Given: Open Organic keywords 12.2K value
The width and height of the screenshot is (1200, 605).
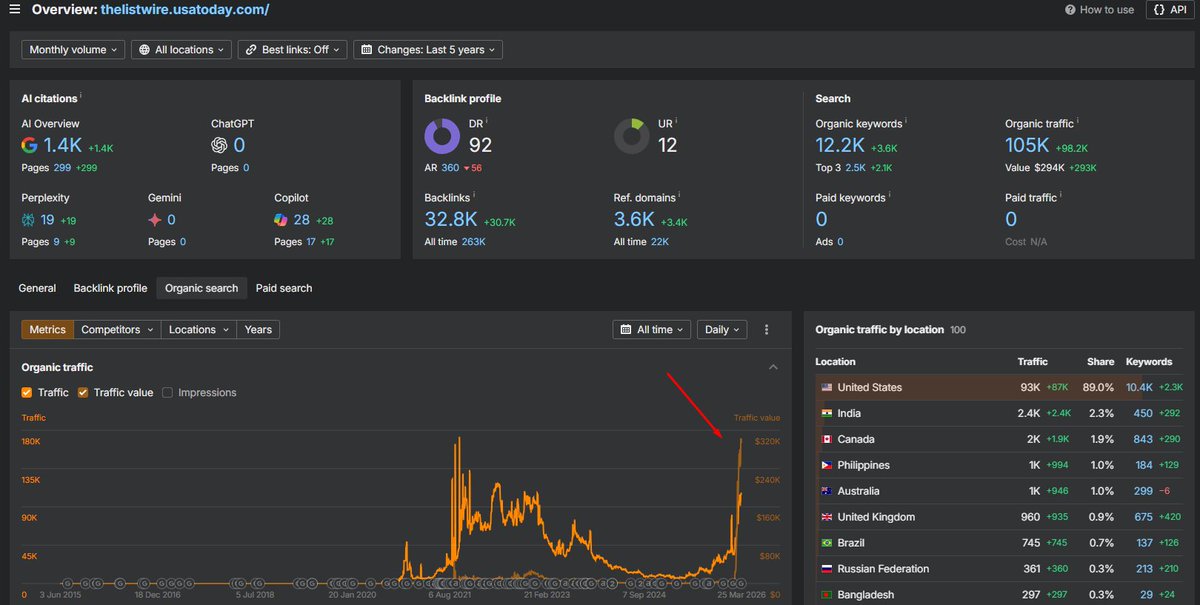Looking at the screenshot, I should coord(841,145).
